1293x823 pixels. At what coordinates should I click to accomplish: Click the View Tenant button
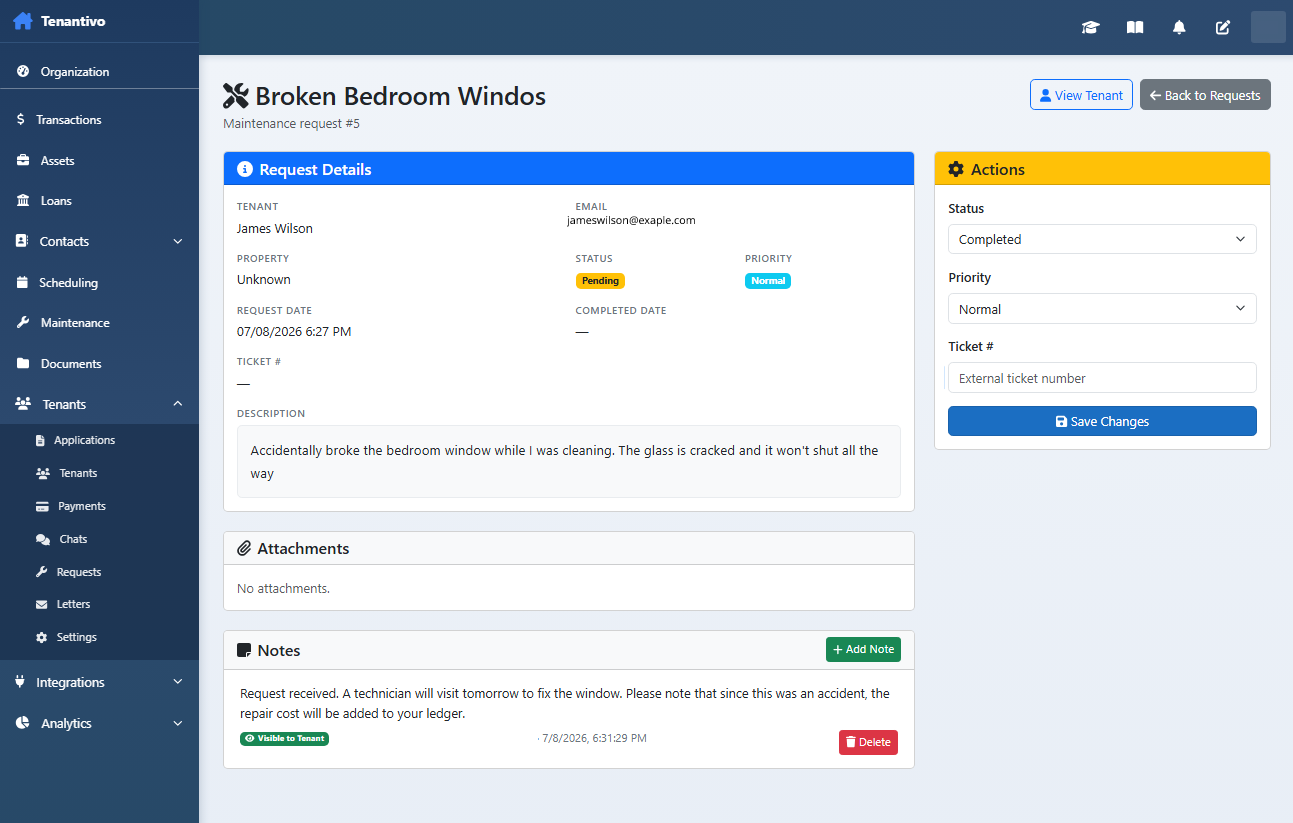click(1081, 95)
